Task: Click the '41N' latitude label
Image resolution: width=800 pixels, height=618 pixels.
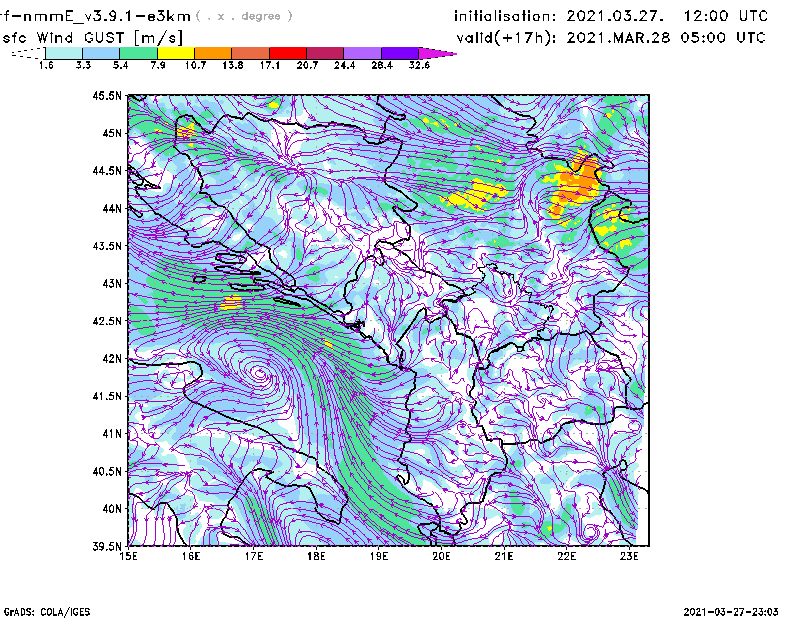Action: pyautogui.click(x=112, y=433)
